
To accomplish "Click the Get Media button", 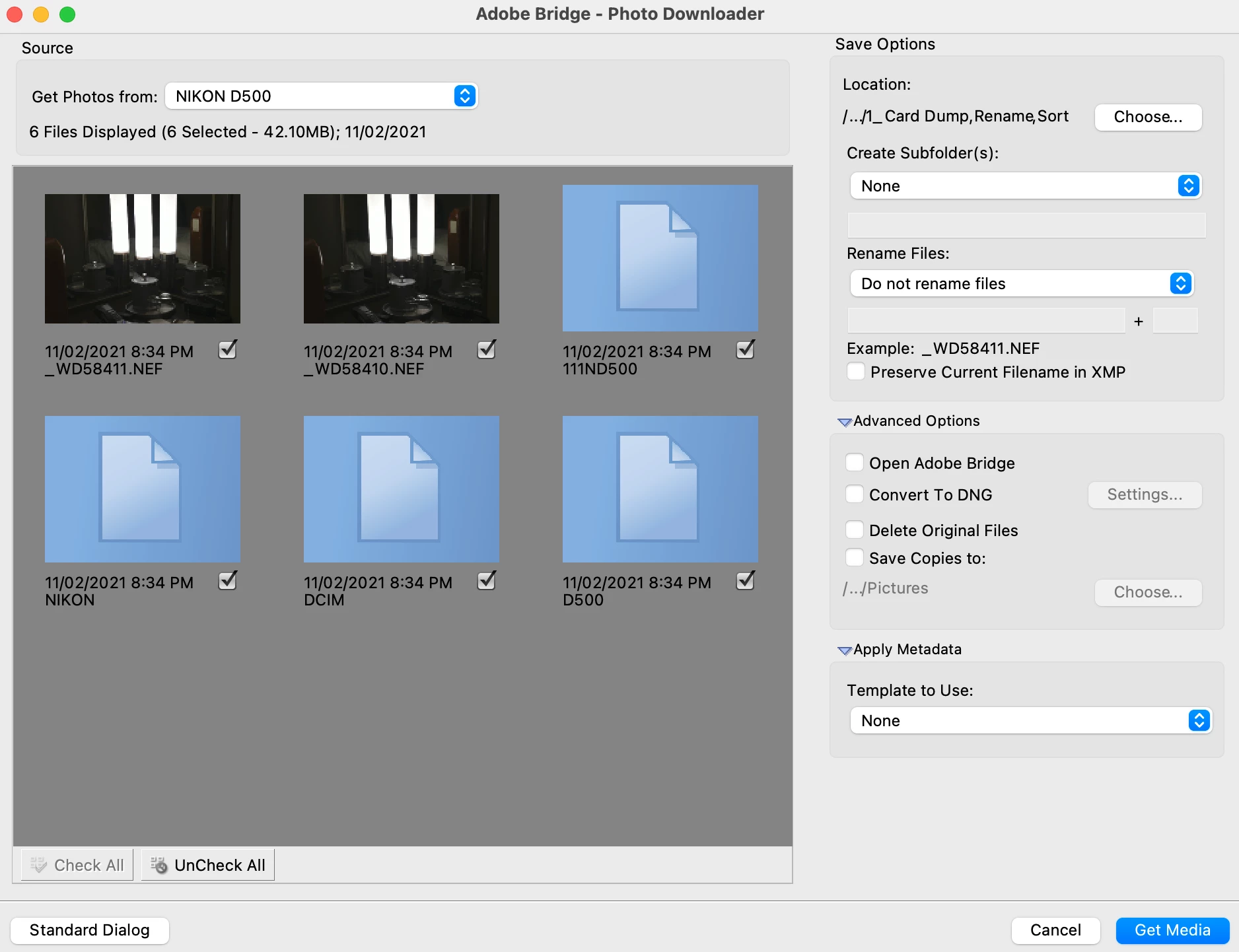I will coord(1172,930).
